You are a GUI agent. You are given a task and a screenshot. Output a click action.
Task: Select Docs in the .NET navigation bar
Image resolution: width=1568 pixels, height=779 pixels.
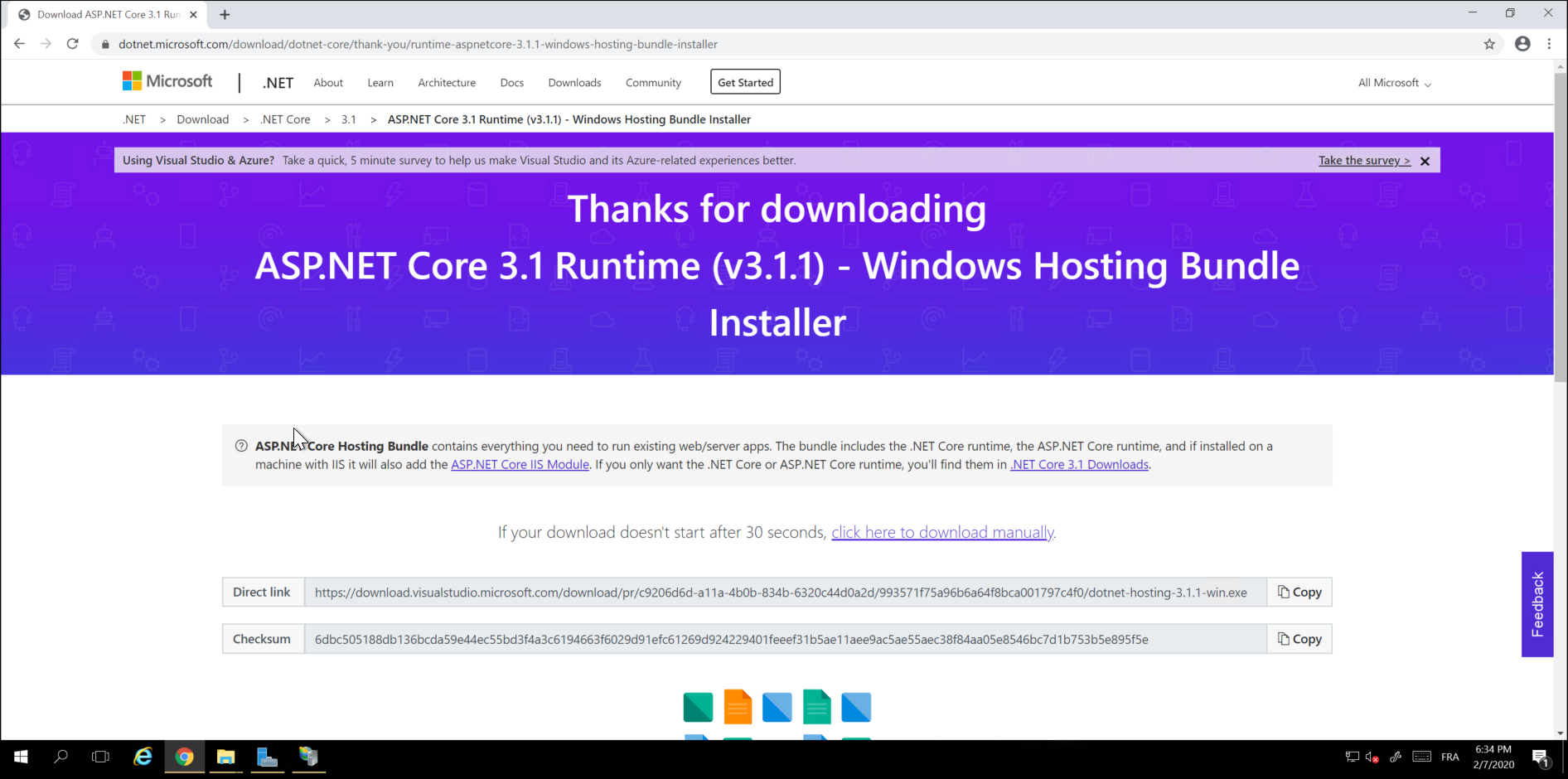click(511, 82)
